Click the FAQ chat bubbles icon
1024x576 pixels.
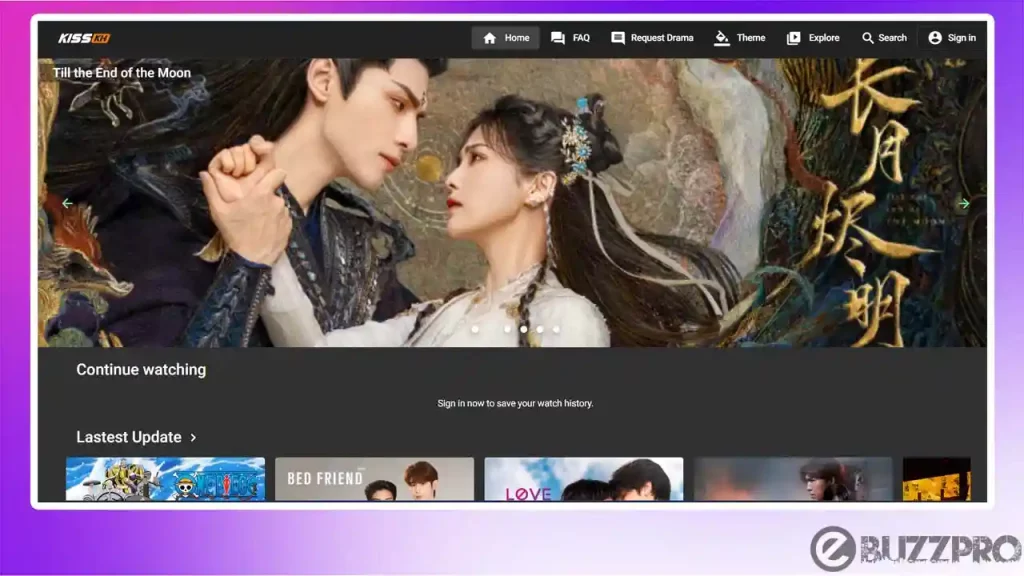tap(558, 38)
